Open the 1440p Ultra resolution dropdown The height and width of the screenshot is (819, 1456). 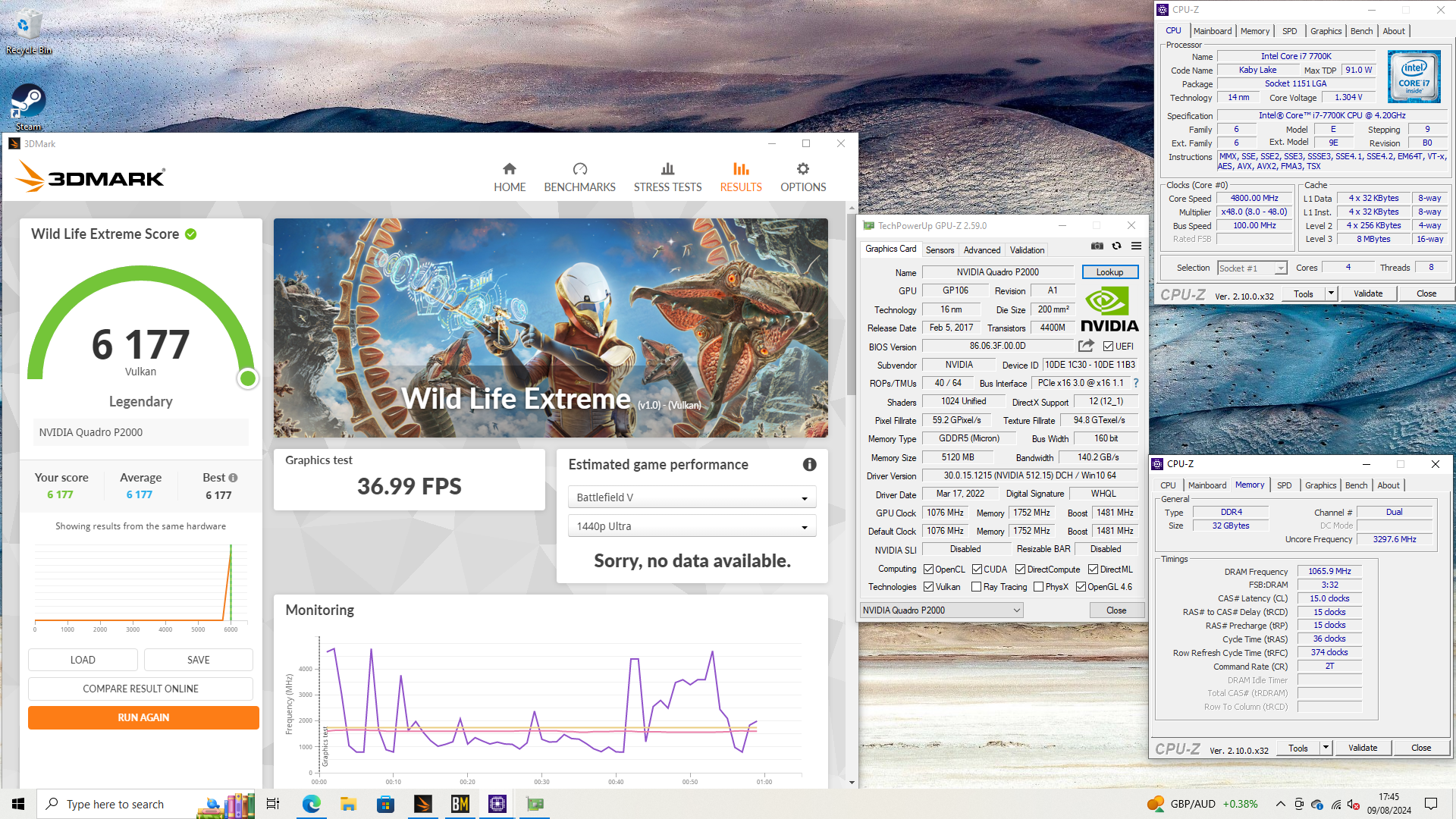(692, 526)
